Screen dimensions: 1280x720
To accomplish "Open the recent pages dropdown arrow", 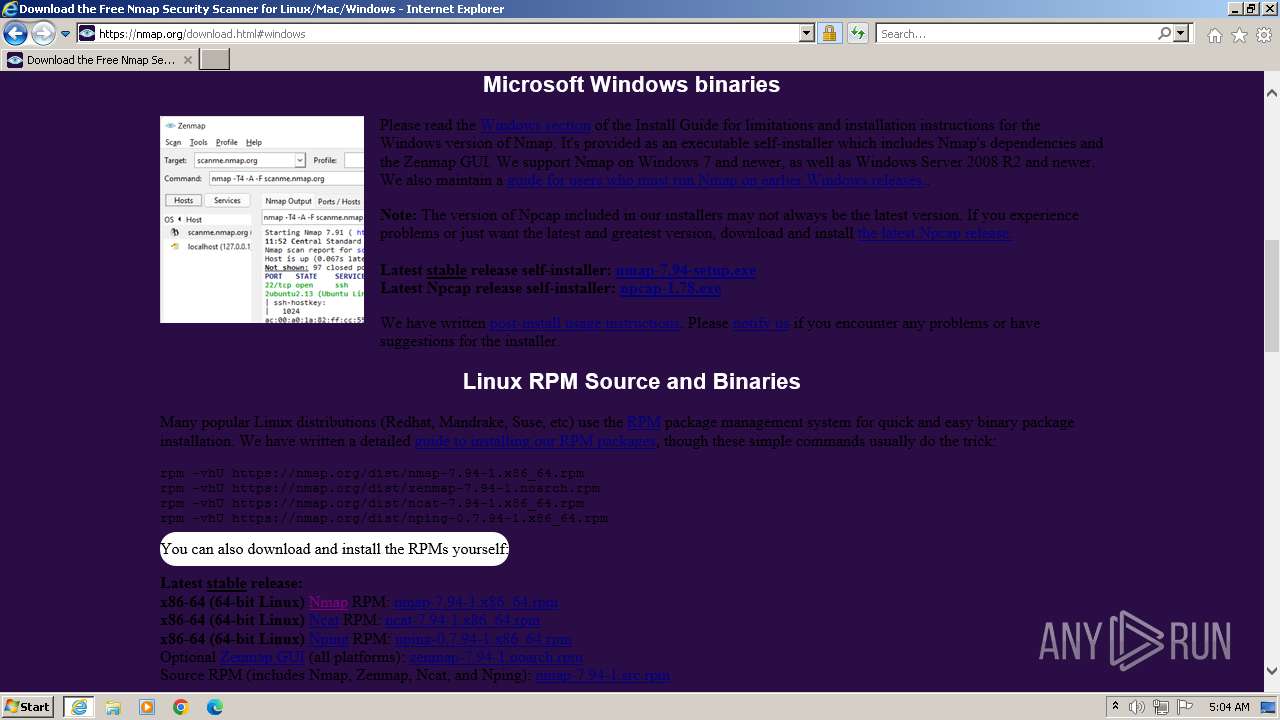I will [x=65, y=33].
